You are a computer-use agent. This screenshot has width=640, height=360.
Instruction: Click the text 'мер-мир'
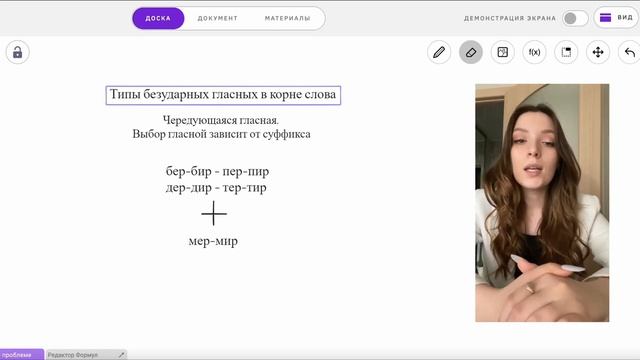(x=213, y=241)
